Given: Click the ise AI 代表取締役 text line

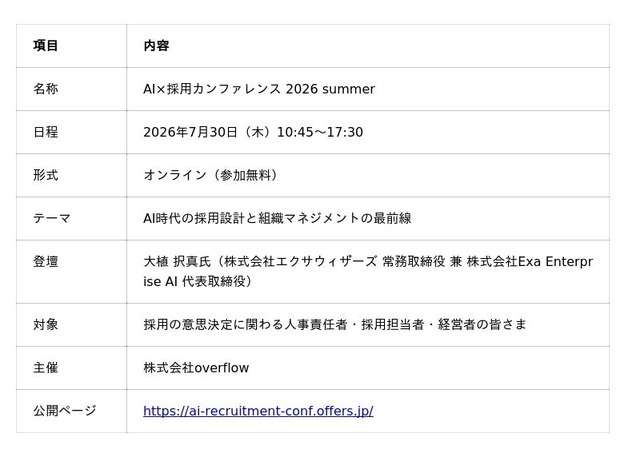Looking at the screenshot, I should pos(198,281).
